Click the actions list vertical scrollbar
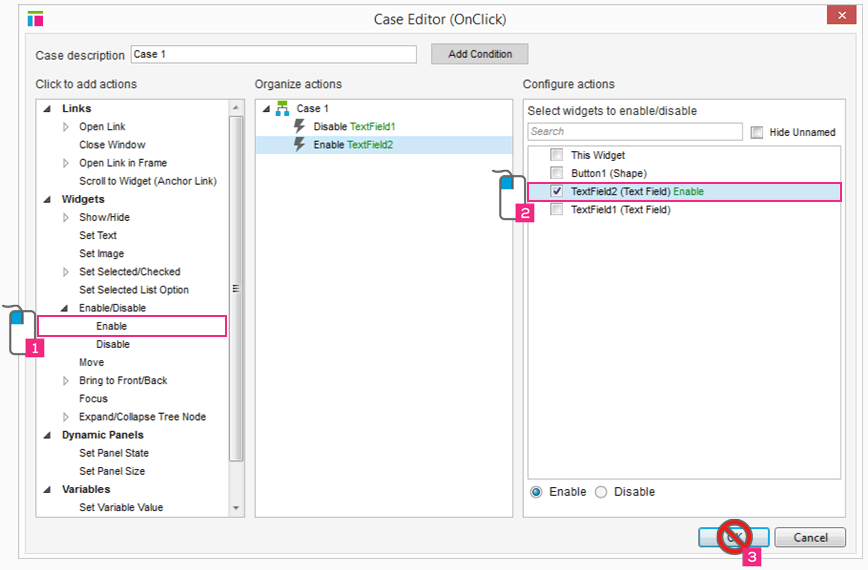Viewport: 868px width, 570px height. tap(236, 290)
